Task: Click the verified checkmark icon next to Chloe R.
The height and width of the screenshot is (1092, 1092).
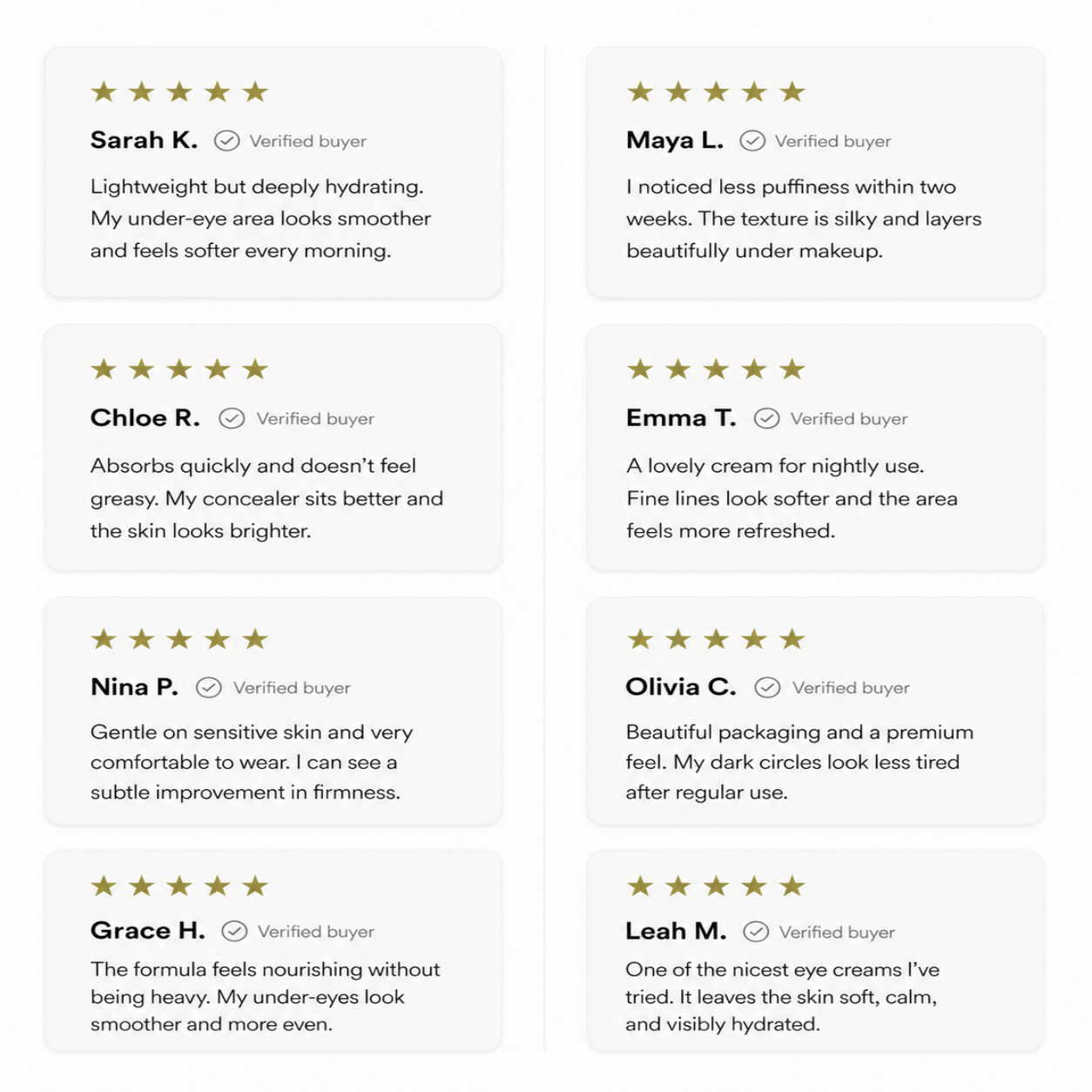Action: [x=232, y=419]
